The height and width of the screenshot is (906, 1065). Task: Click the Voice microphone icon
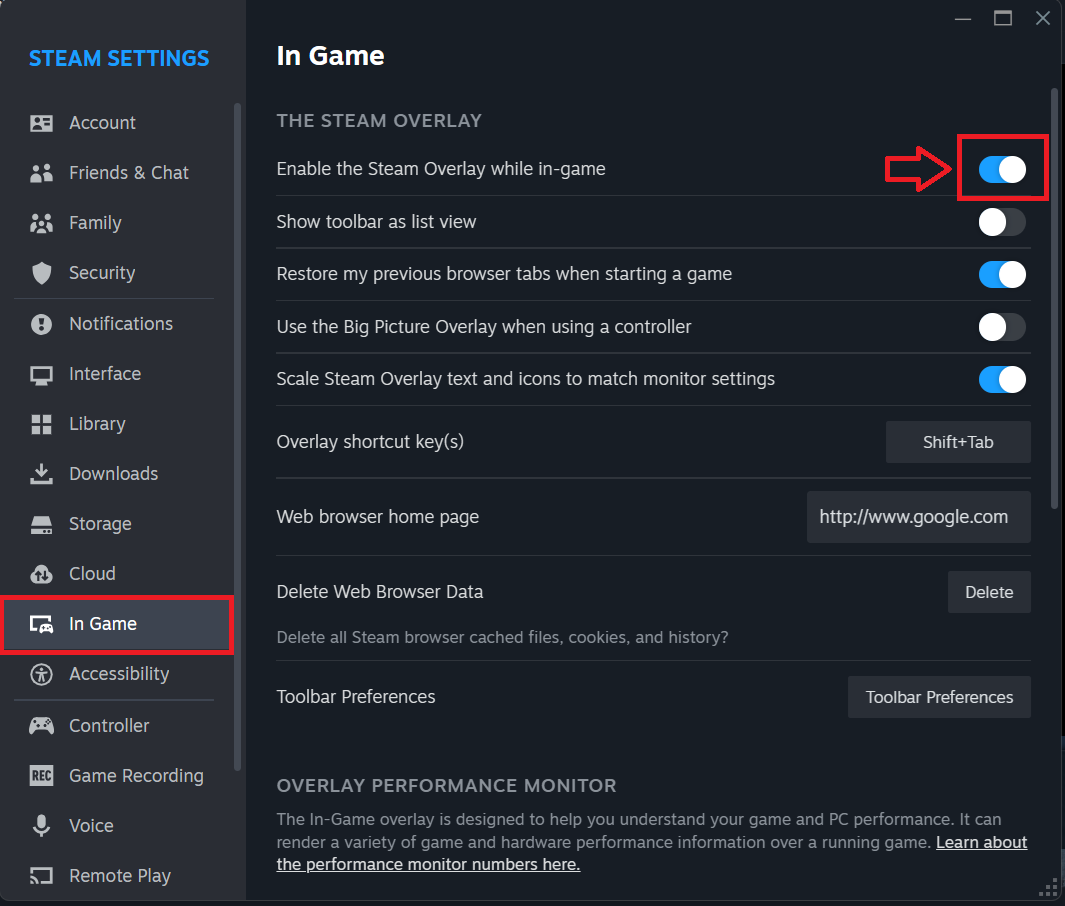(41, 826)
